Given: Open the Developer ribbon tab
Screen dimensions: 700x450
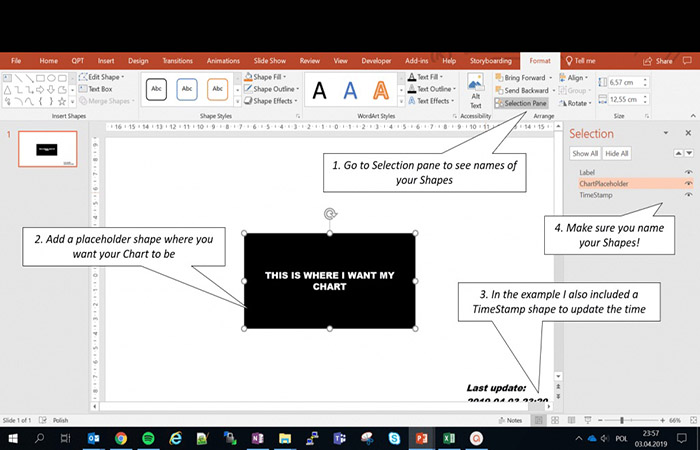Looking at the screenshot, I should (x=376, y=61).
